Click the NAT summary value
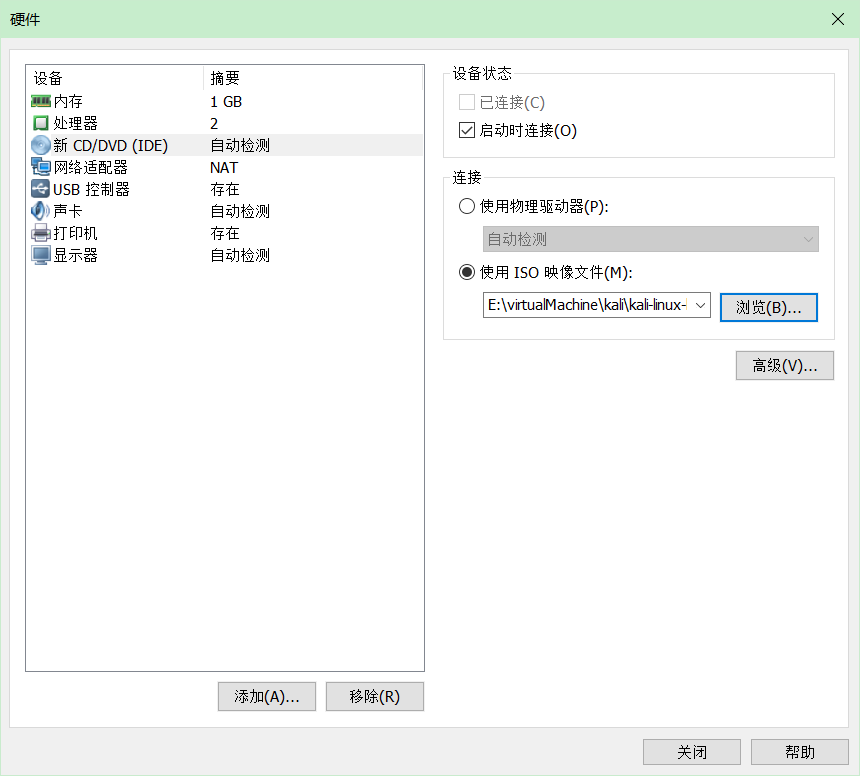The height and width of the screenshot is (776, 860). tap(224, 167)
